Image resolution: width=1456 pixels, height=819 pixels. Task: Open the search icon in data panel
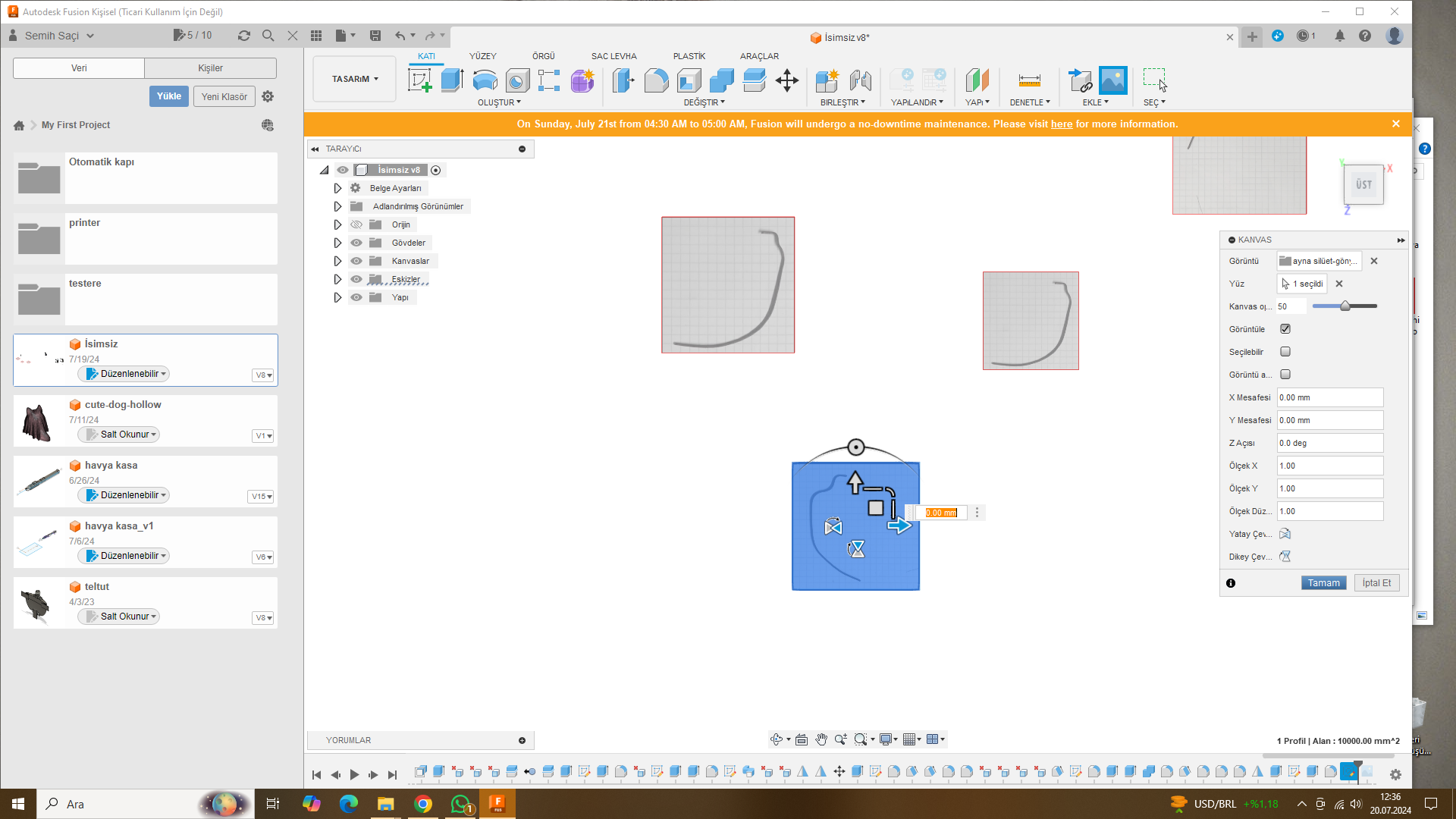tap(268, 35)
